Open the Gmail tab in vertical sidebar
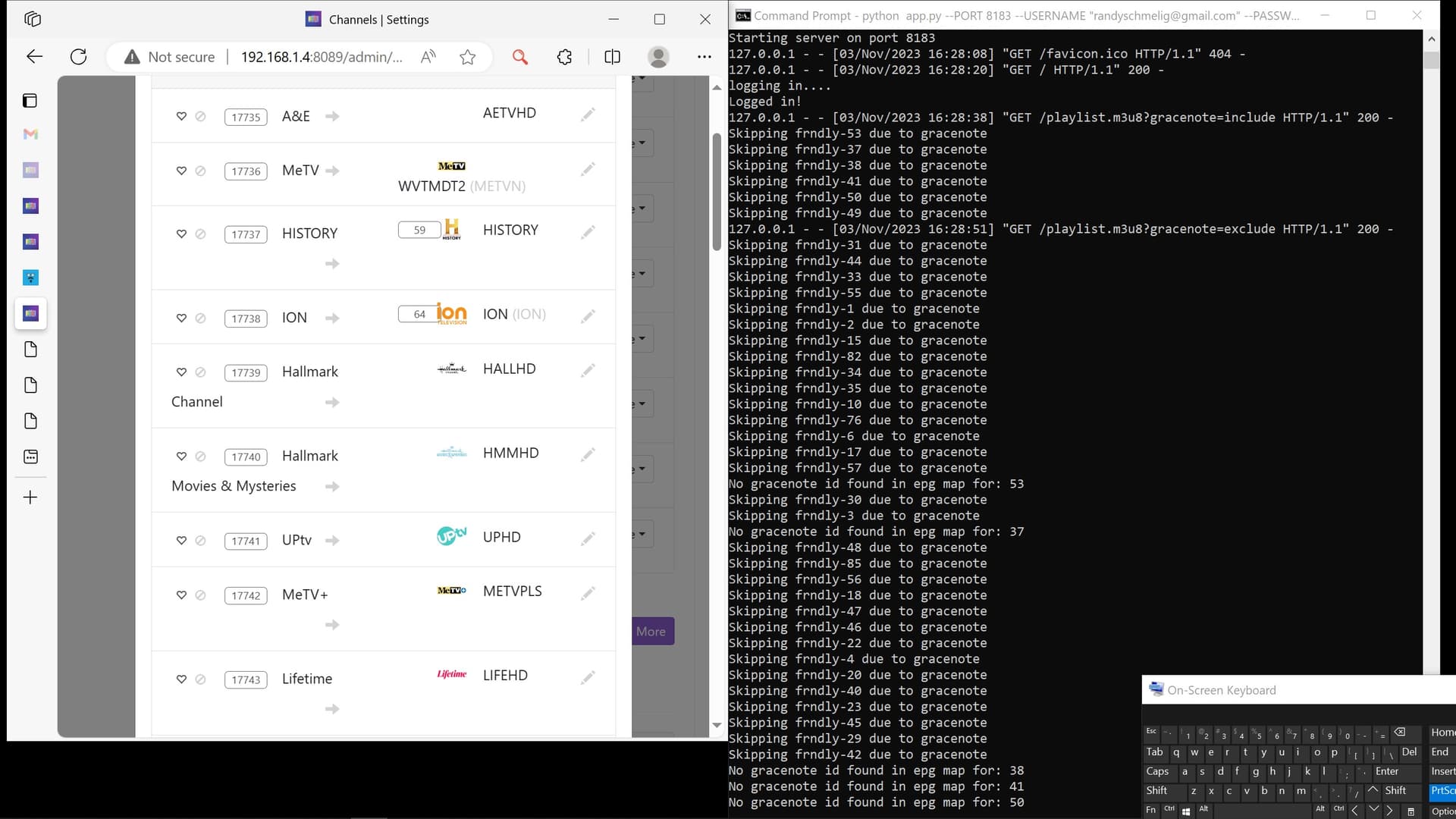The height and width of the screenshot is (819, 1456). [x=30, y=134]
